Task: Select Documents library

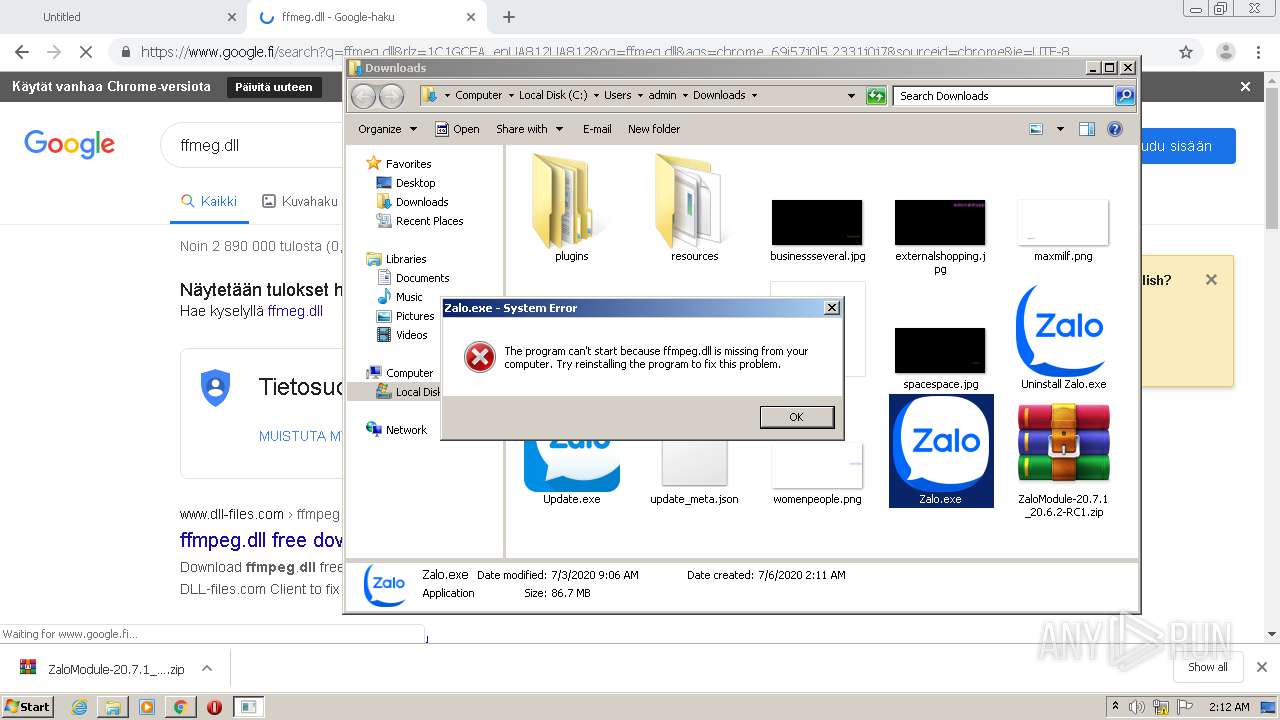Action: point(413,278)
